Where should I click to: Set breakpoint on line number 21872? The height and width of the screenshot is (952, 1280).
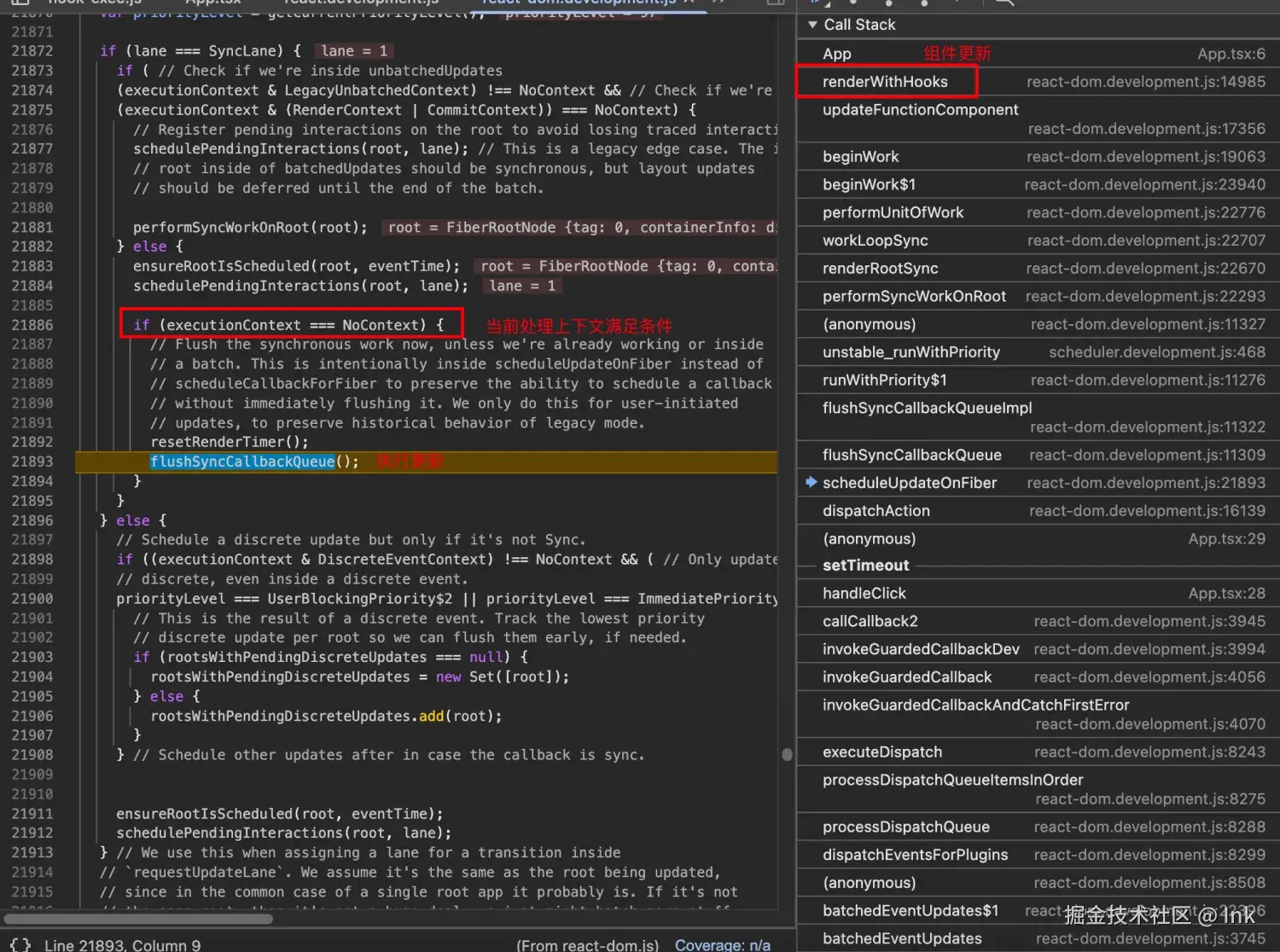[x=32, y=51]
